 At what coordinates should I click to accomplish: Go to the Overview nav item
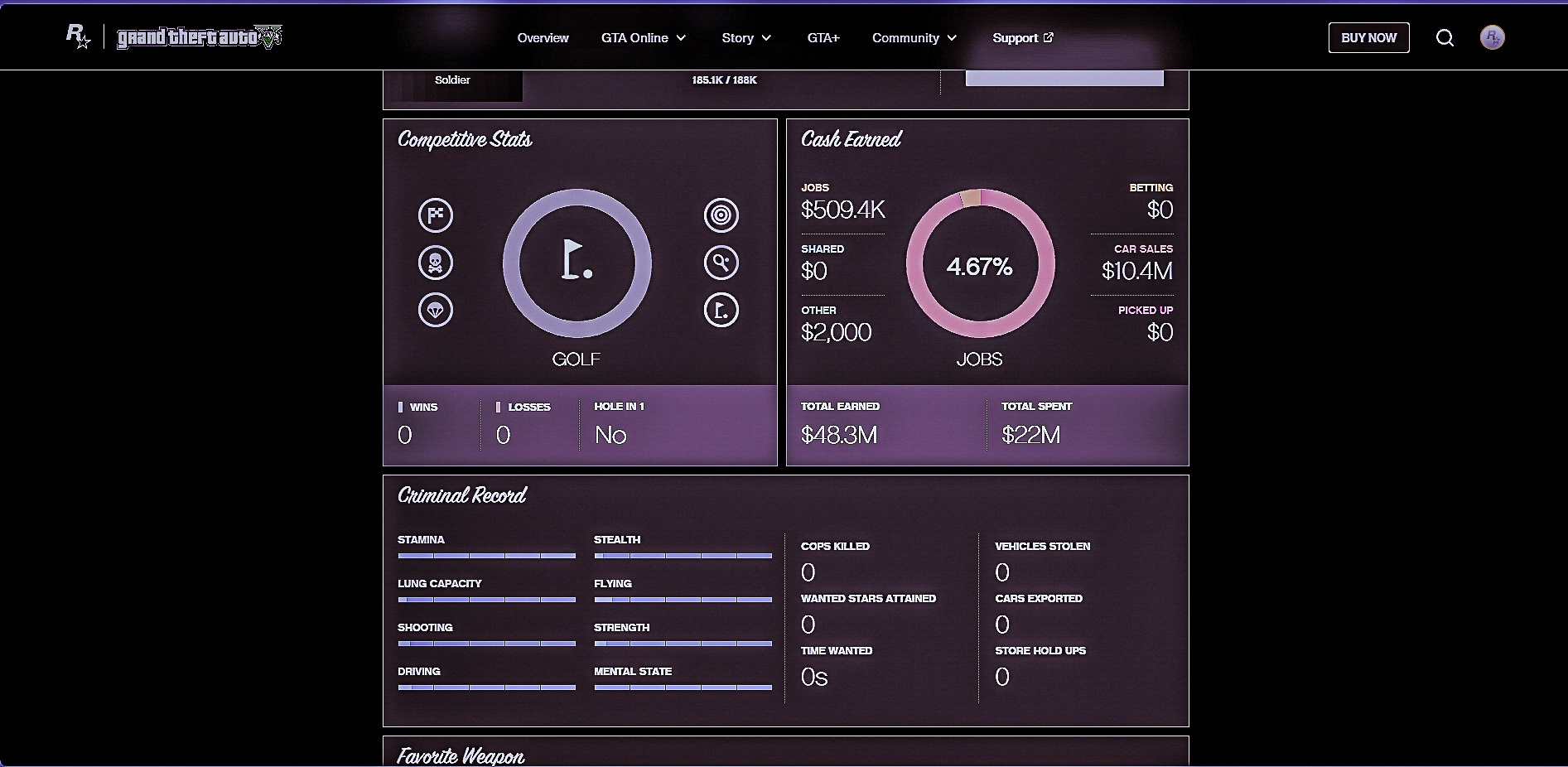tap(543, 38)
